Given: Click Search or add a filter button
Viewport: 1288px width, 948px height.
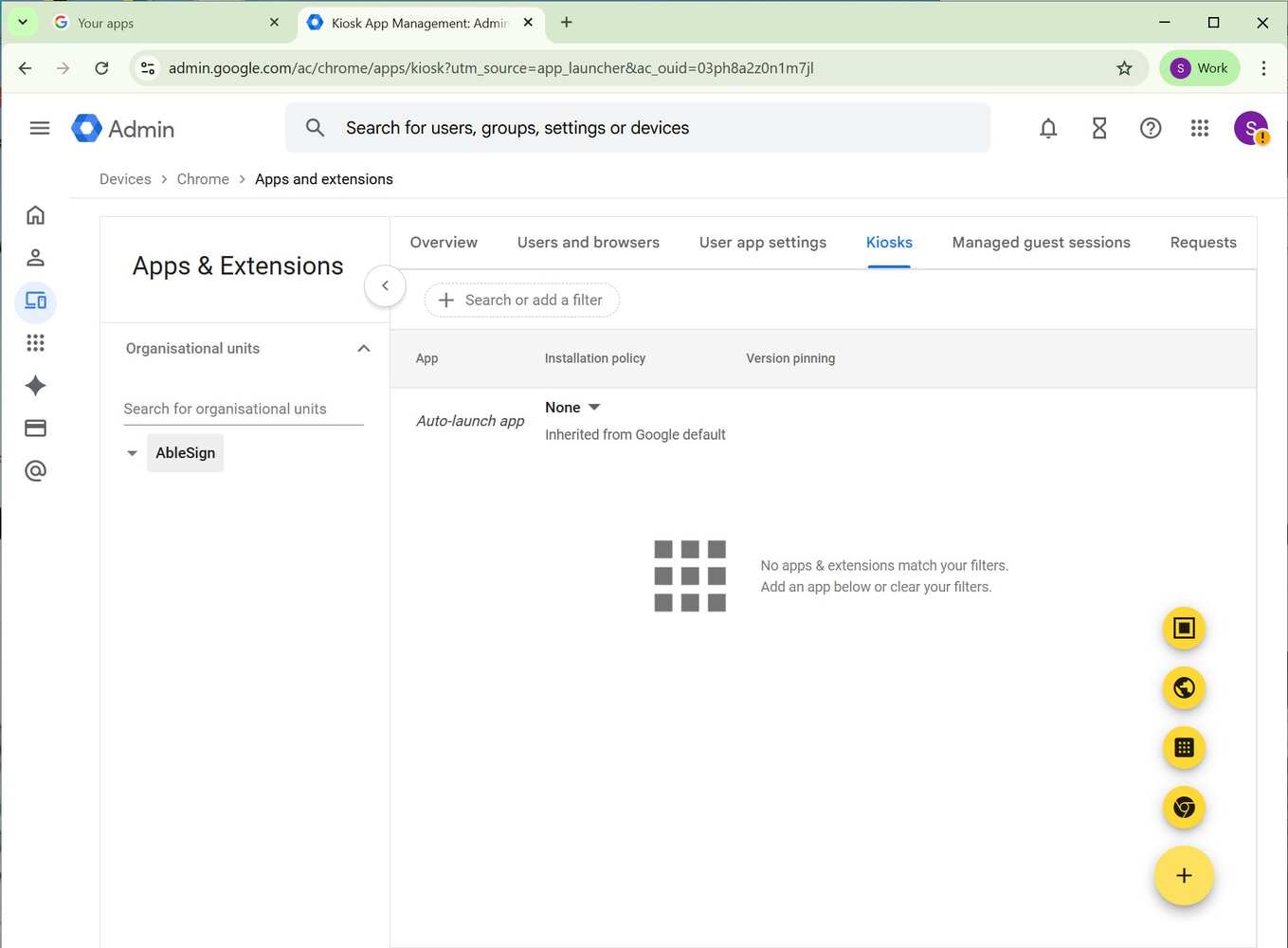Looking at the screenshot, I should point(521,301).
